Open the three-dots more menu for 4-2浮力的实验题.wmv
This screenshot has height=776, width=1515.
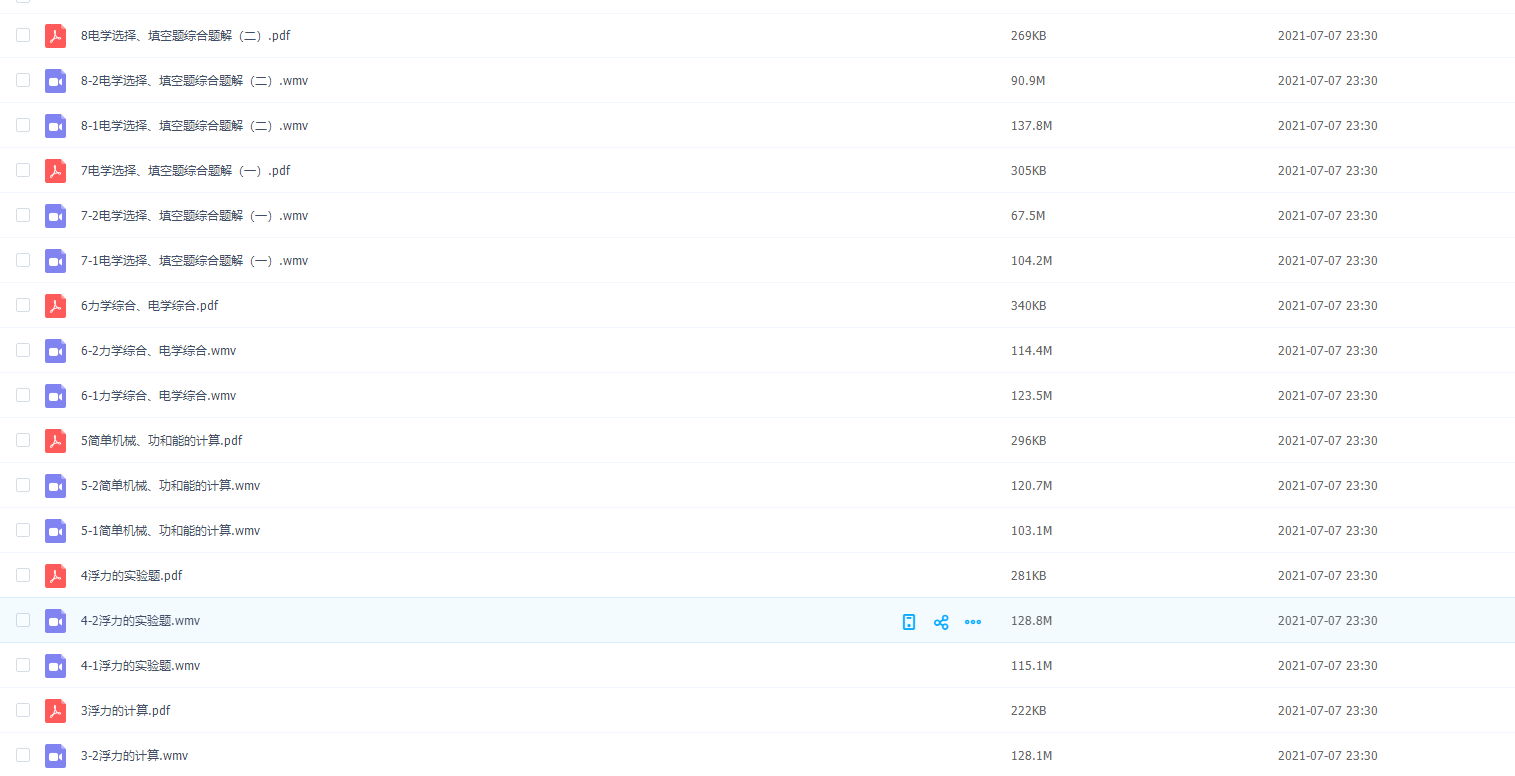click(972, 622)
